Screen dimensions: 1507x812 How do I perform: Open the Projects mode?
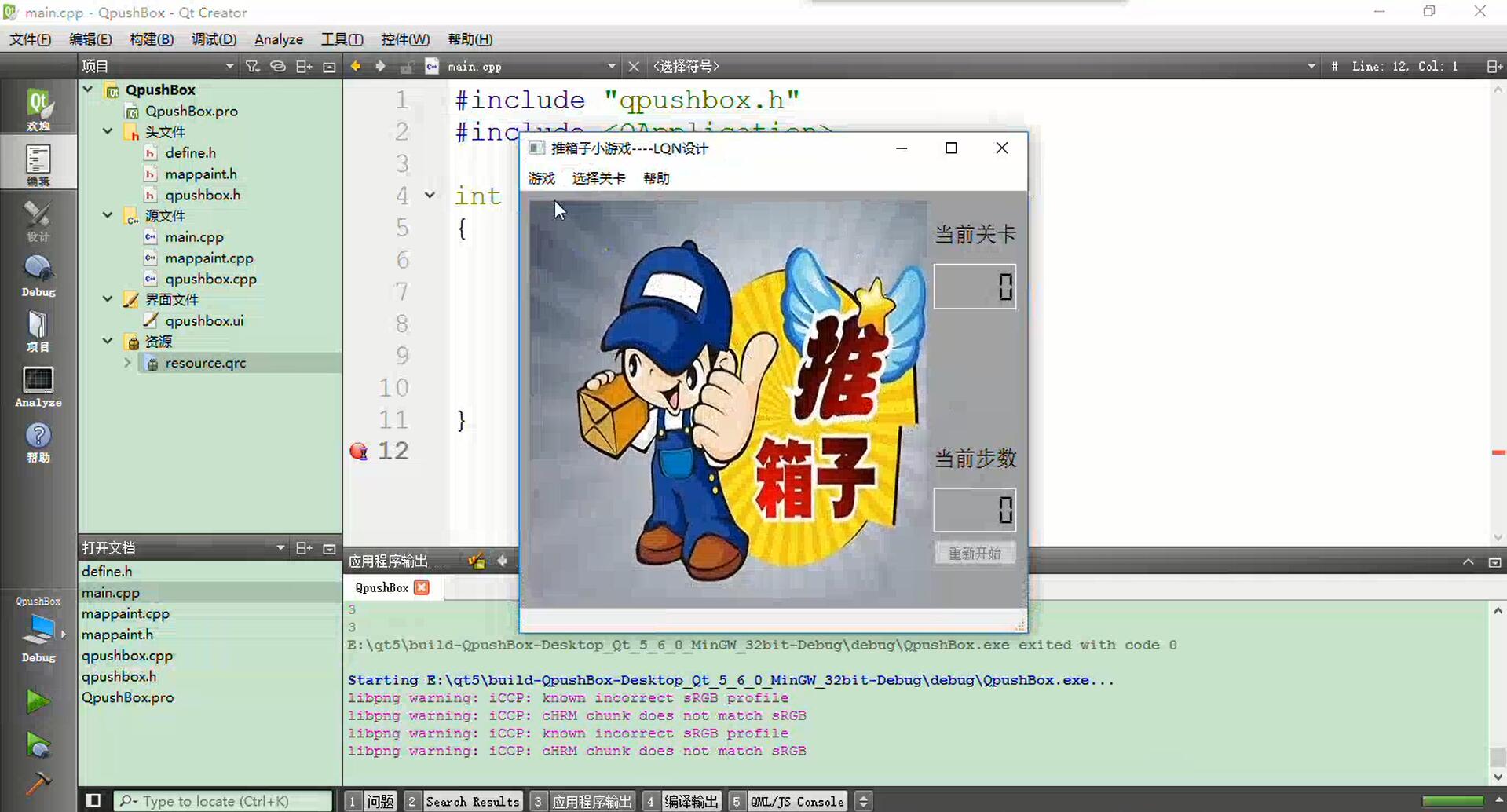(x=38, y=330)
